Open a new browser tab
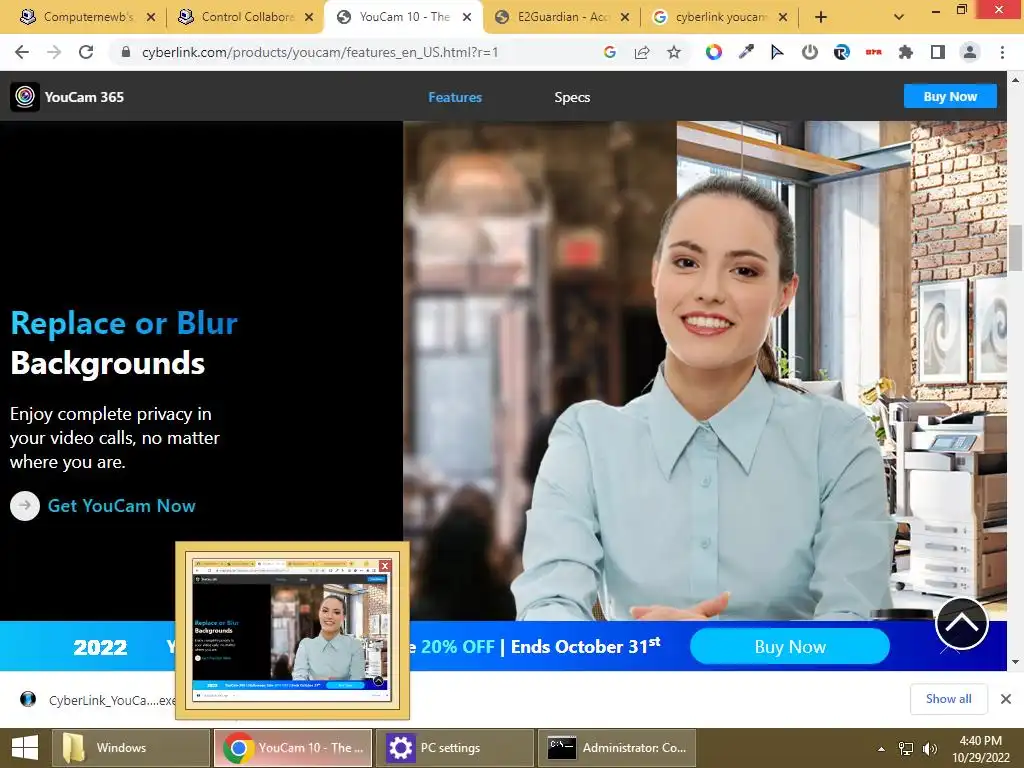 pyautogui.click(x=821, y=17)
